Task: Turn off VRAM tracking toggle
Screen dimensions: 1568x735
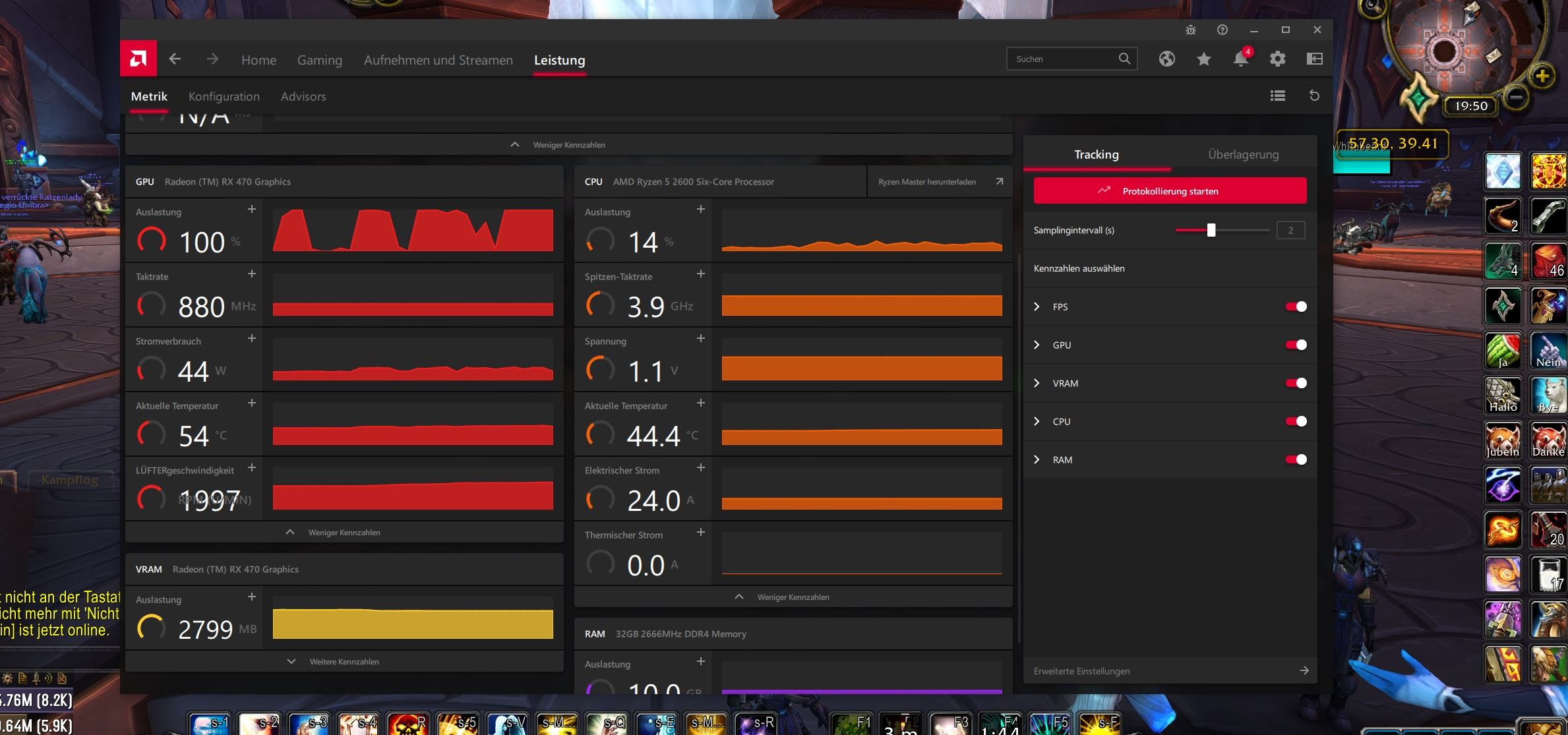Action: pos(1296,383)
